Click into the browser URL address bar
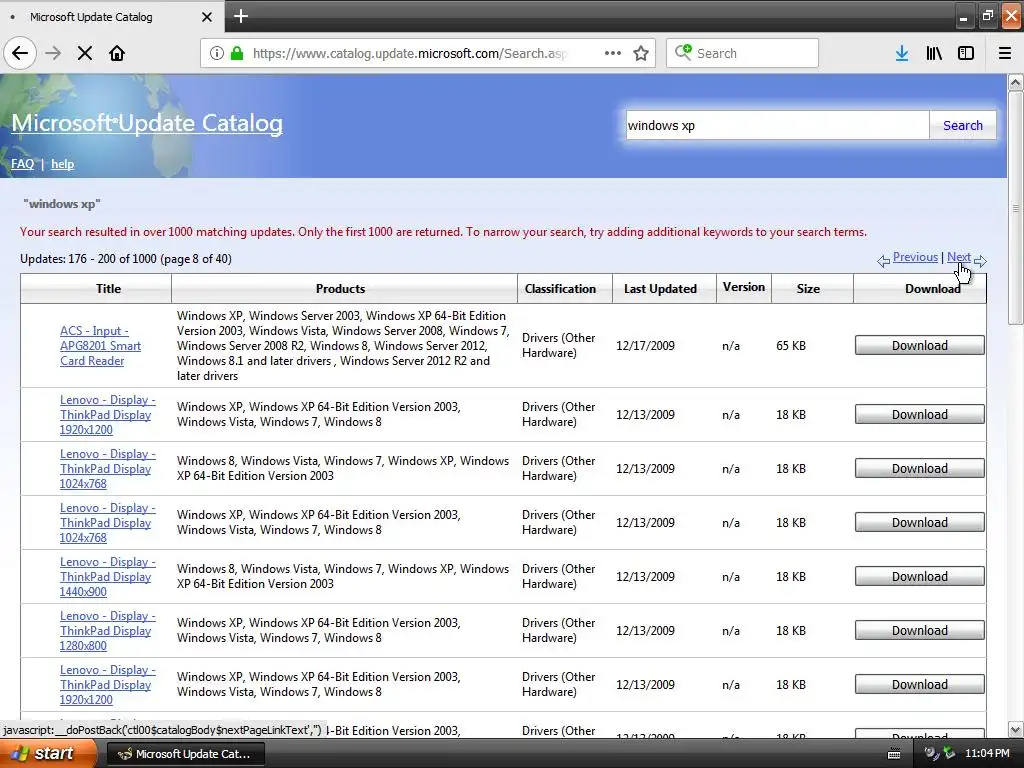Image resolution: width=1024 pixels, height=768 pixels. (410, 53)
